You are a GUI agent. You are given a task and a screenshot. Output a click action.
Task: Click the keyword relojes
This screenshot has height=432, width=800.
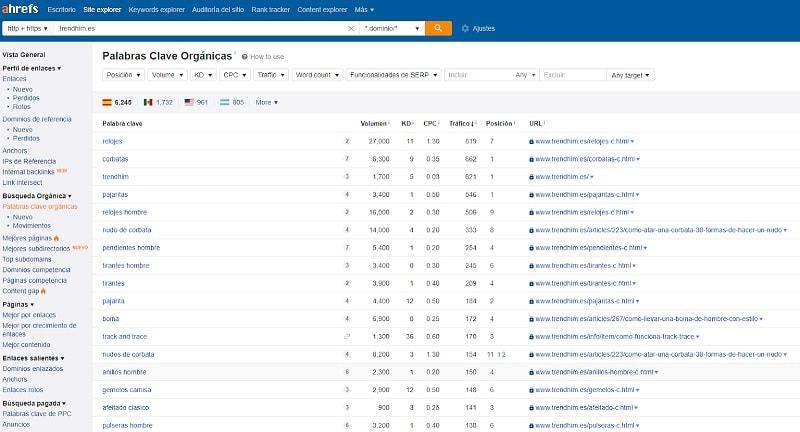click(x=112, y=141)
